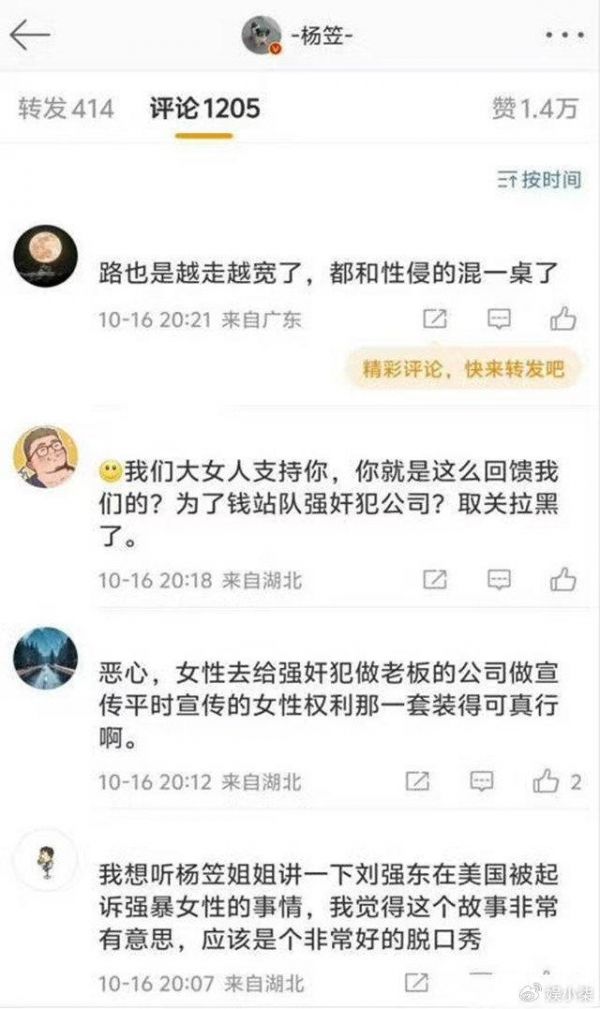Screen dimensions: 600x1009
Task: Open the 赞 1.4万 likes tab
Action: tap(535, 108)
